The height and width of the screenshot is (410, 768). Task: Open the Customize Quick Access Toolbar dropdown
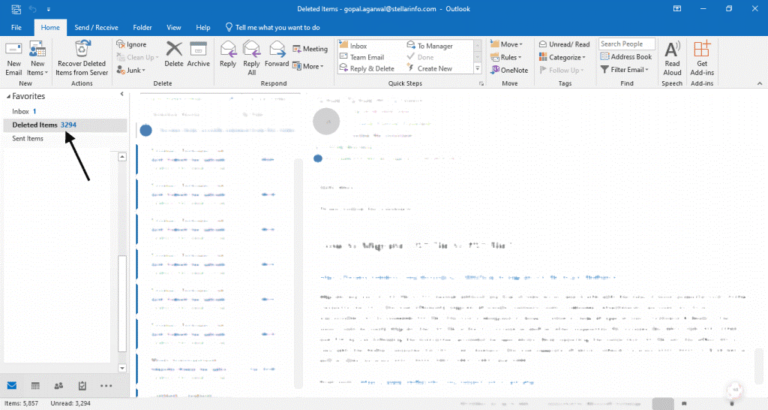point(48,9)
